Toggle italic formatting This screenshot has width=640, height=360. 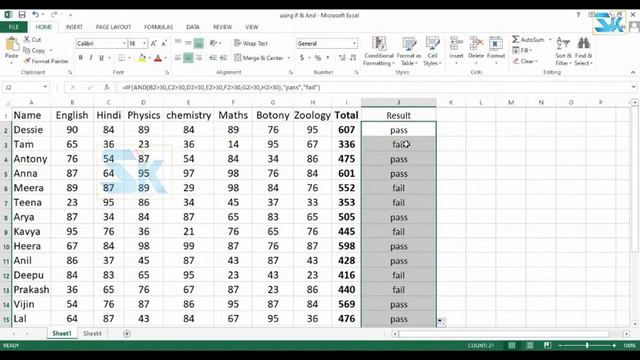coord(91,58)
